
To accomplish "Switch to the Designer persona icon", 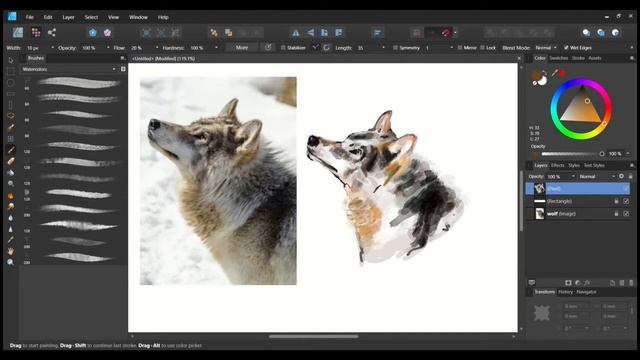I will pyautogui.click(x=18, y=33).
